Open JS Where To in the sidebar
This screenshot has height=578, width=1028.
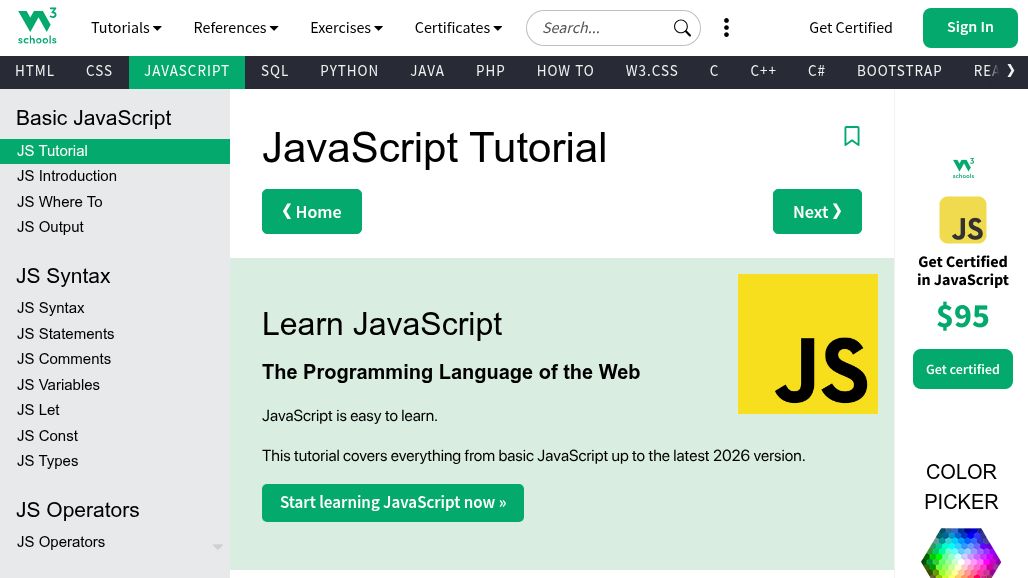[115, 202]
